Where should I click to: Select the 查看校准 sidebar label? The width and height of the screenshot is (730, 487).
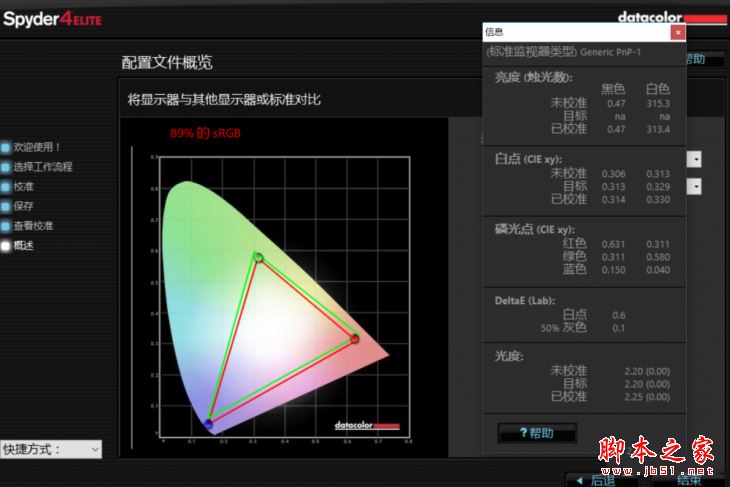pyautogui.click(x=33, y=226)
